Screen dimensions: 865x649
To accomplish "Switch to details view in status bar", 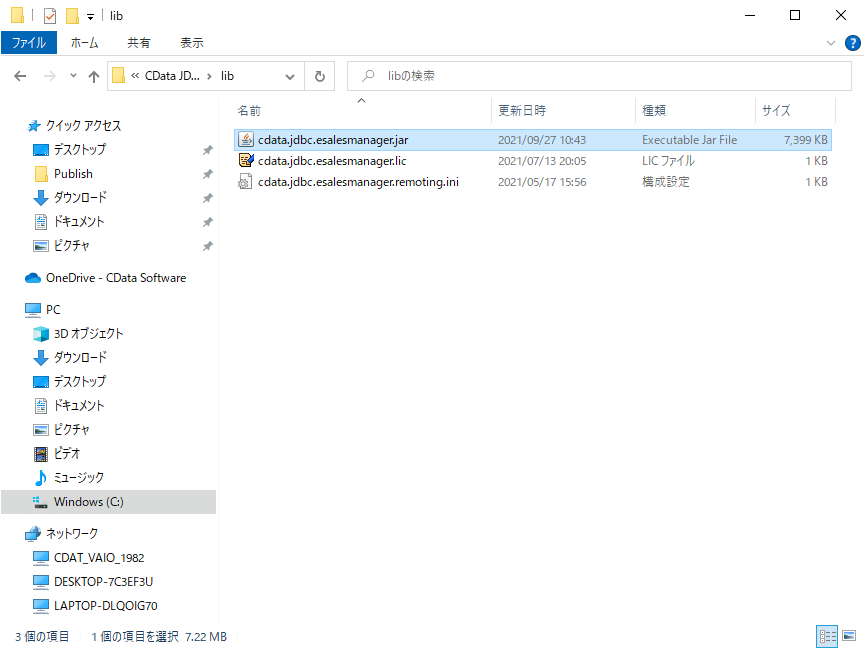I will [x=827, y=636].
